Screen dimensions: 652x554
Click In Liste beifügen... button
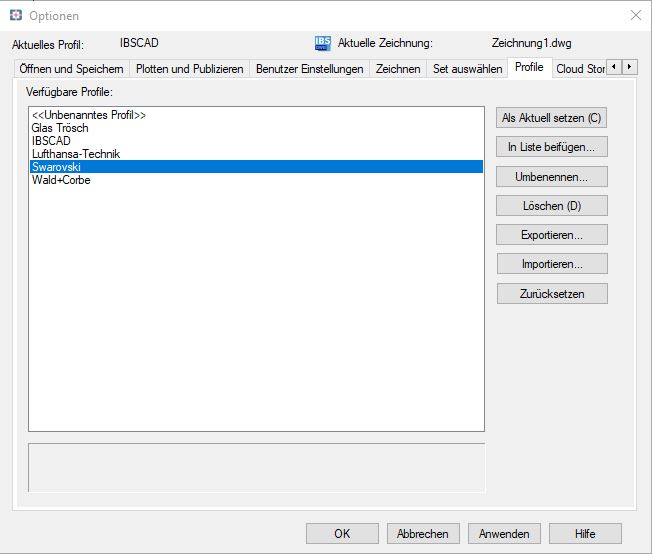551,147
